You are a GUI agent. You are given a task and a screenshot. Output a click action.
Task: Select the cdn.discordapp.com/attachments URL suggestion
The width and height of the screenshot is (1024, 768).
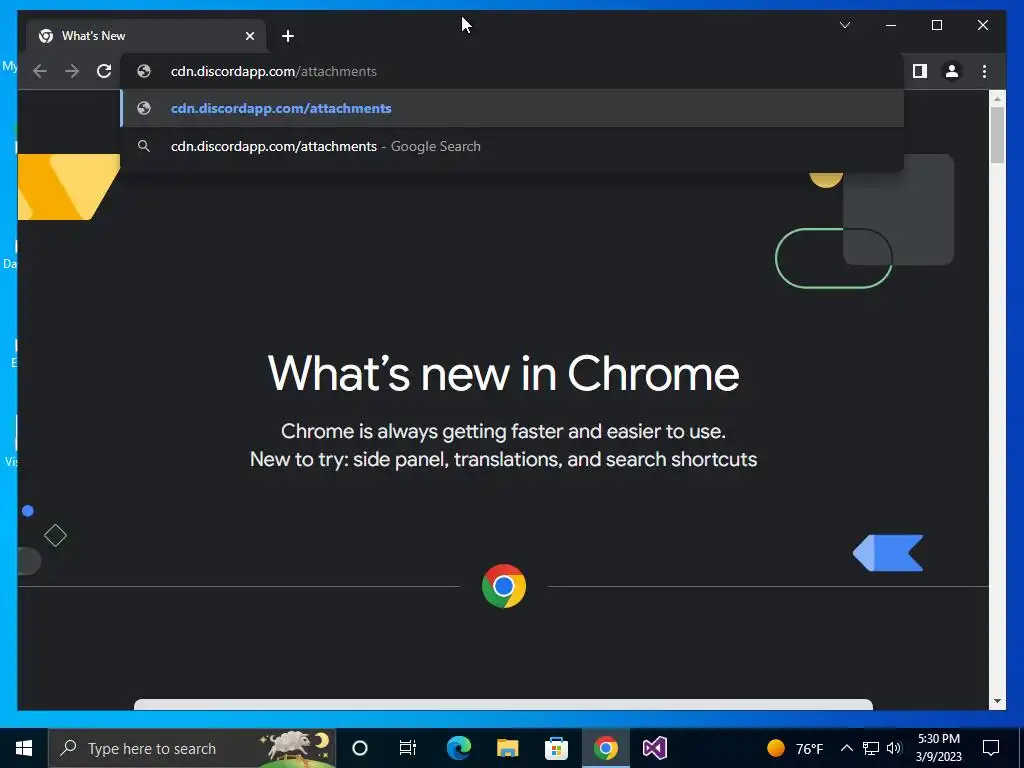[513, 108]
